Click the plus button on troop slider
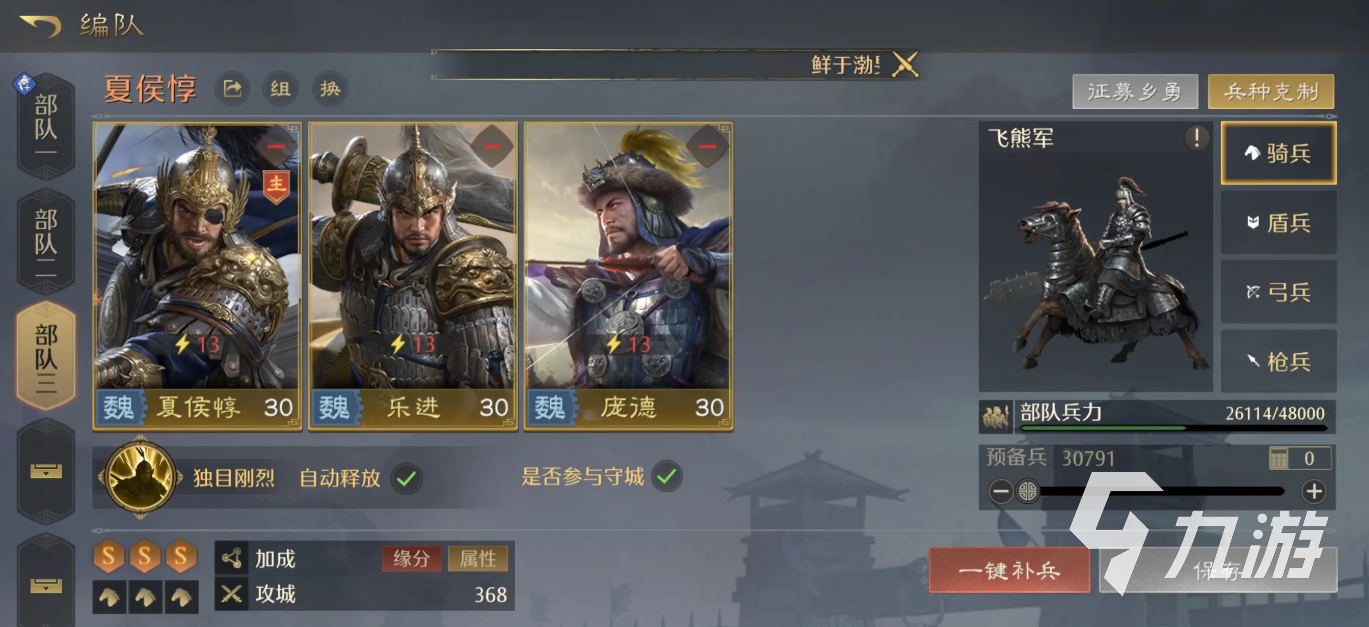 (x=1314, y=491)
